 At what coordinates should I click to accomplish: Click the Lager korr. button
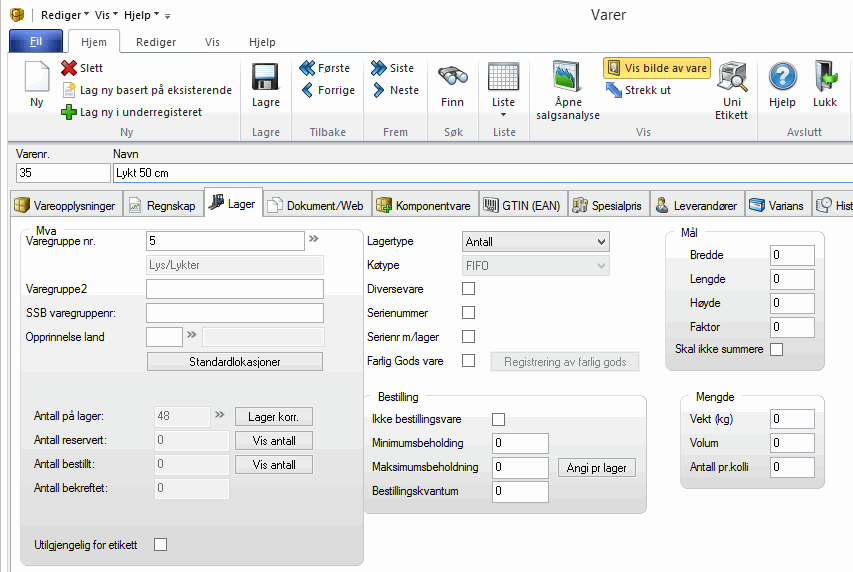(x=274, y=416)
